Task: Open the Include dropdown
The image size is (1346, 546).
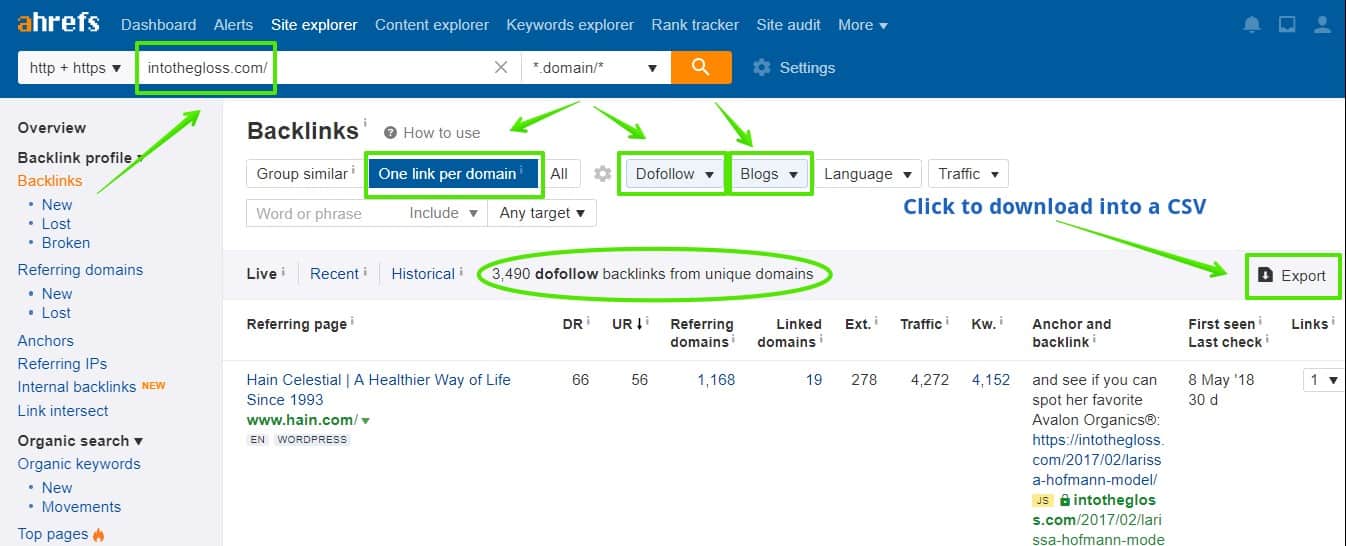Action: click(x=443, y=213)
